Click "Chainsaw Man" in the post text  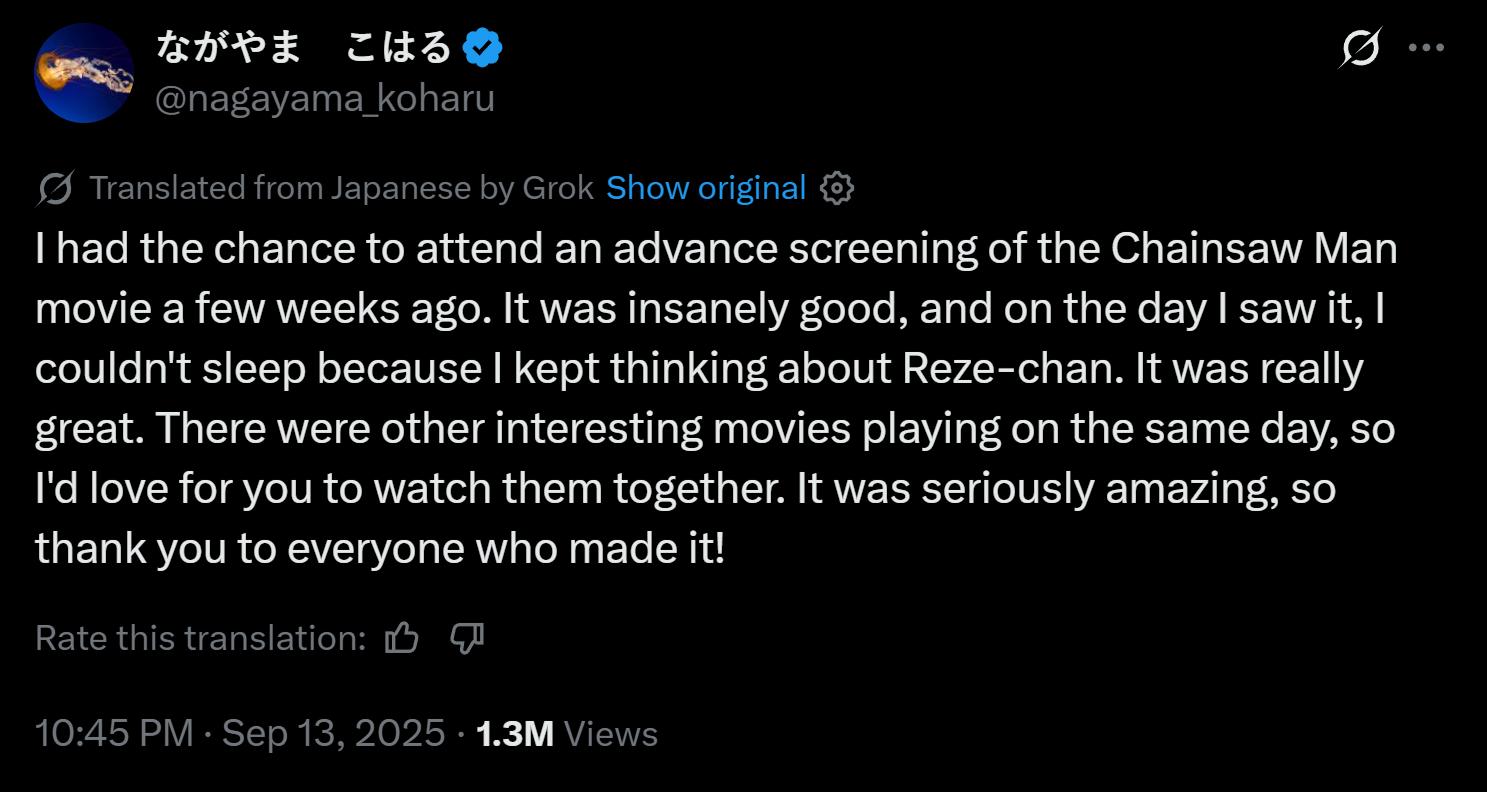pyautogui.click(x=1255, y=250)
